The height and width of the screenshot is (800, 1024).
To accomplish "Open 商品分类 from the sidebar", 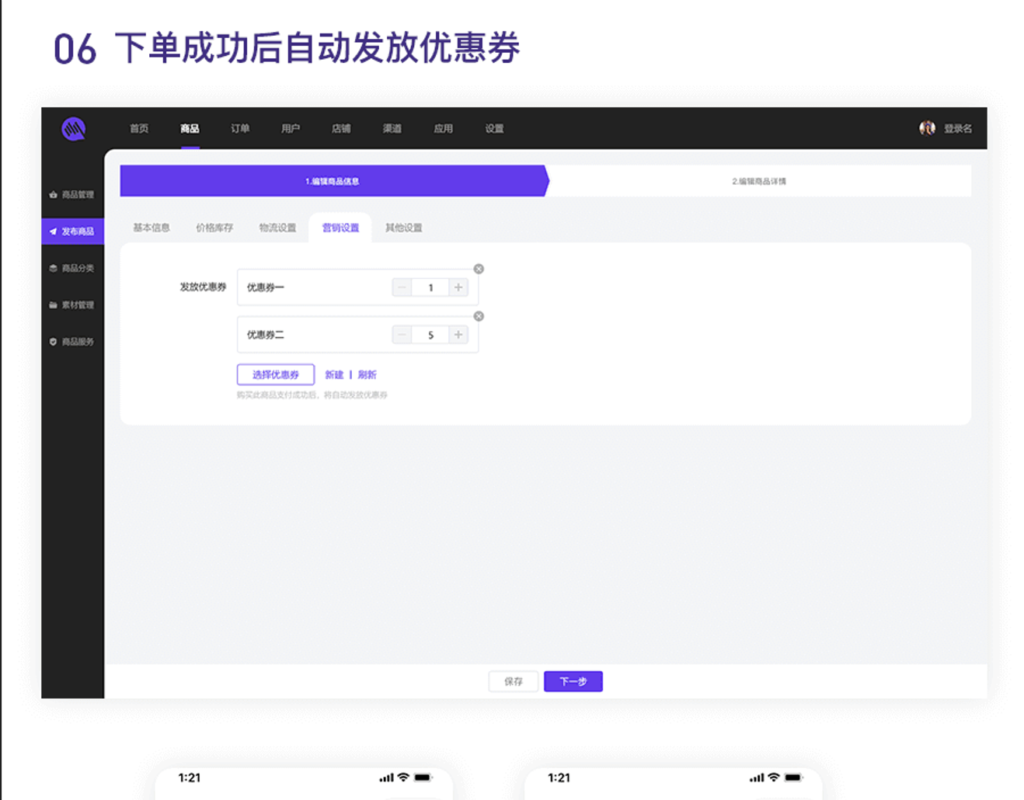I will pyautogui.click(x=80, y=268).
